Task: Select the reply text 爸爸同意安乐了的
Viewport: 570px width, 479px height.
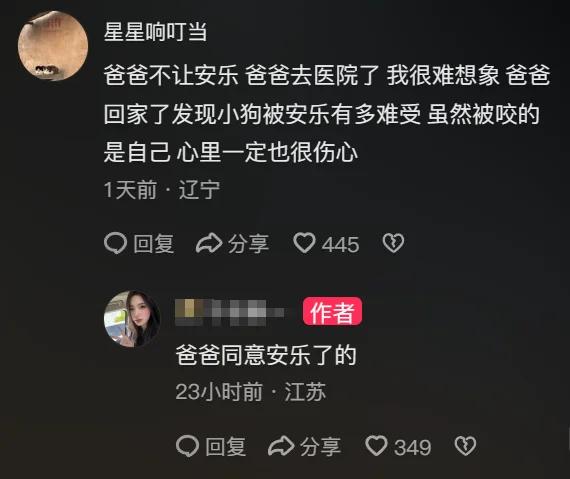Action: point(266,355)
